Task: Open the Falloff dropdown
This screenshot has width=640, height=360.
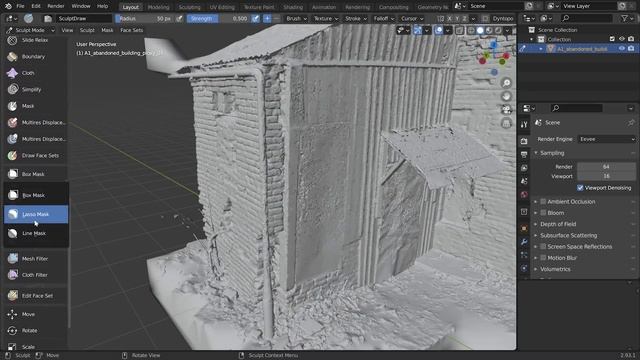Action: pos(384,19)
